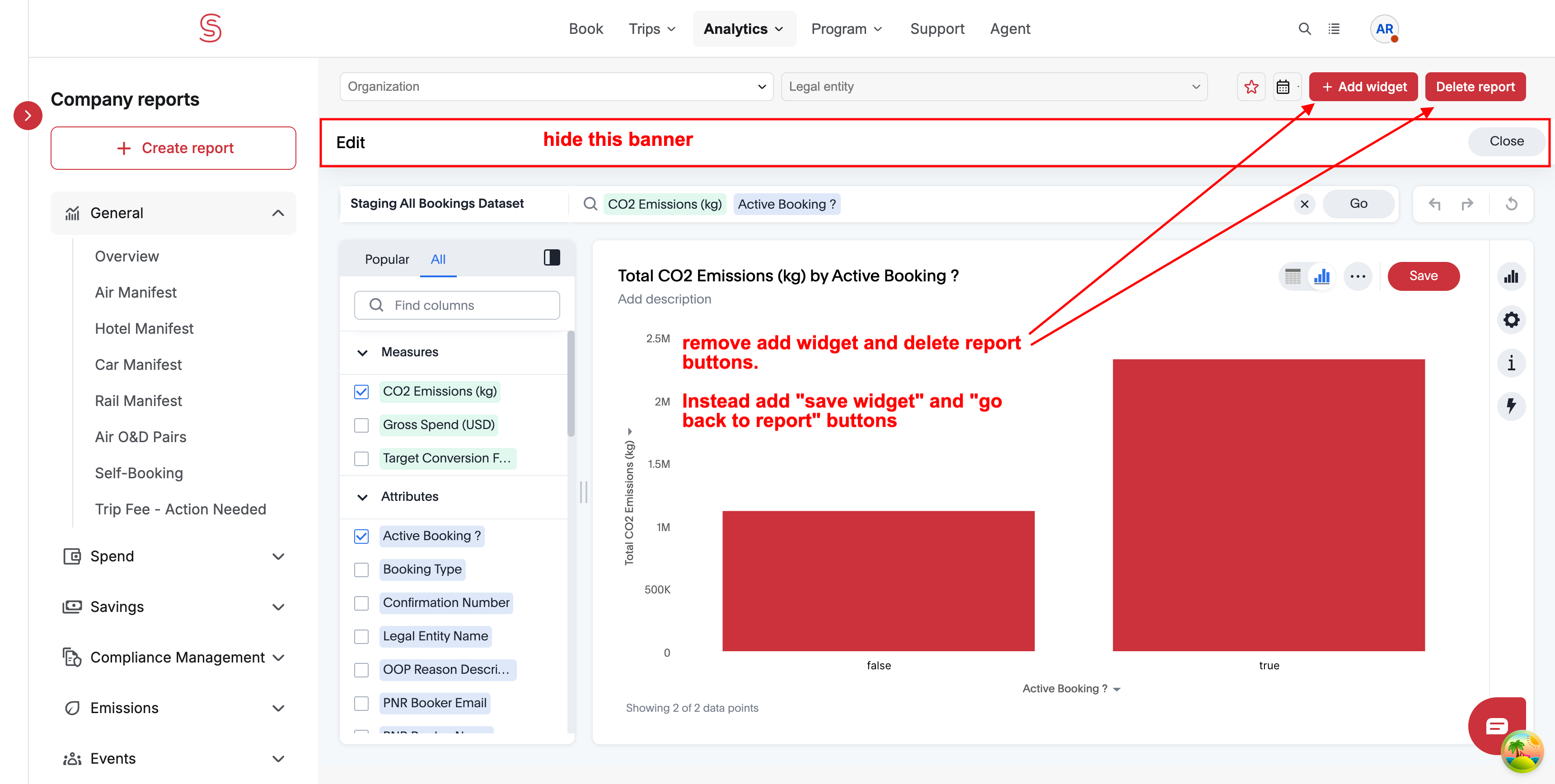Uncheck the Active Booking ? checkbox

coord(361,536)
